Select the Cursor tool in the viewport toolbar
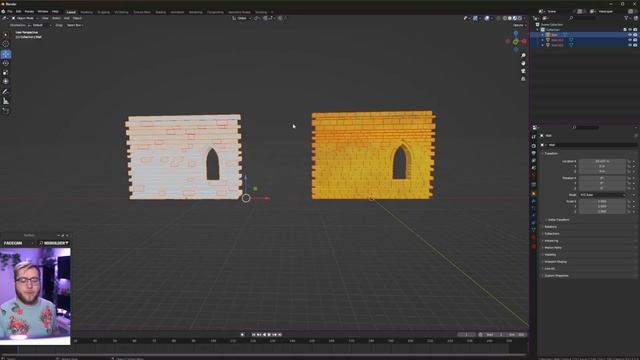The height and width of the screenshot is (360, 640). pyautogui.click(x=6, y=44)
